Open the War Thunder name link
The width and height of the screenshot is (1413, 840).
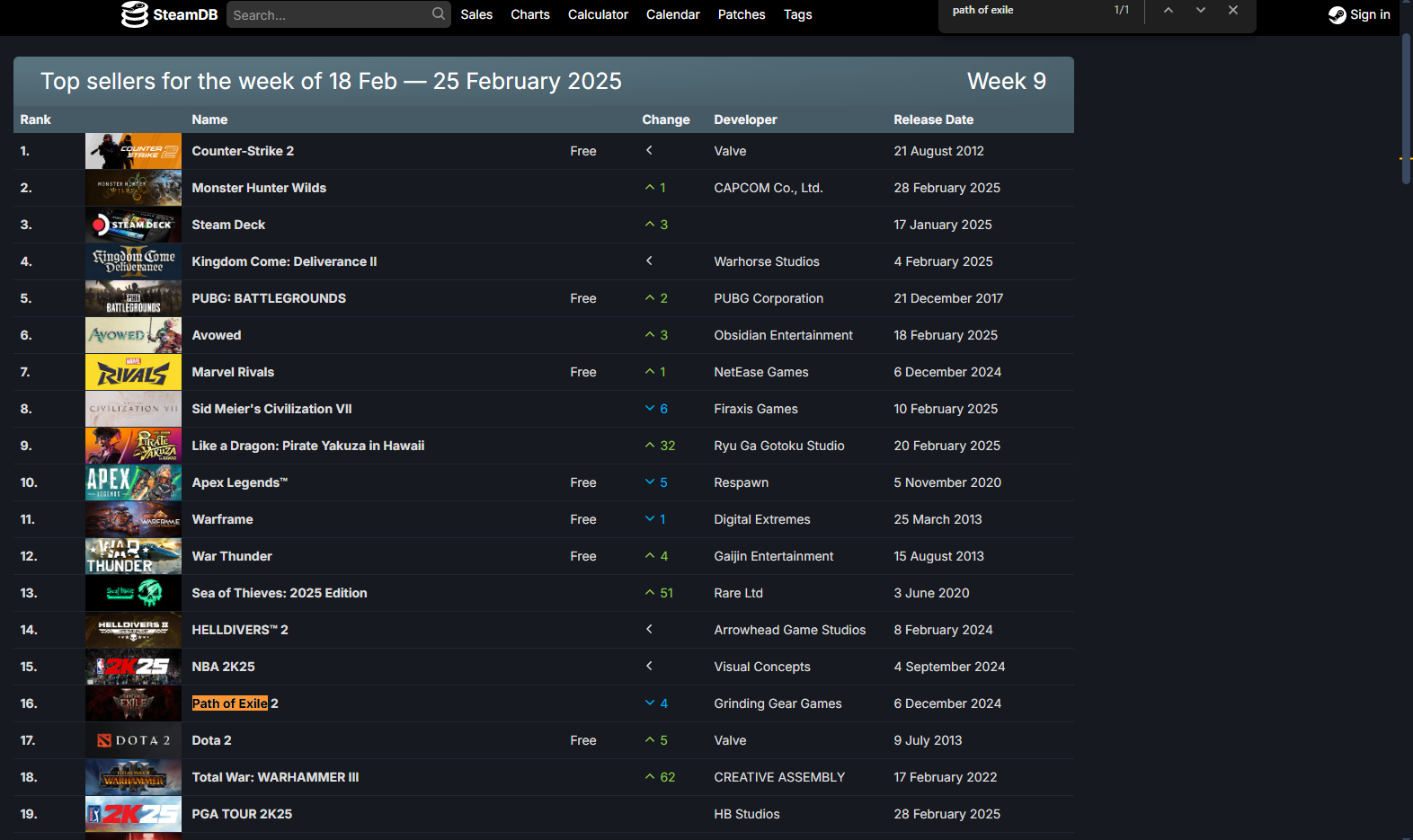[x=232, y=556]
